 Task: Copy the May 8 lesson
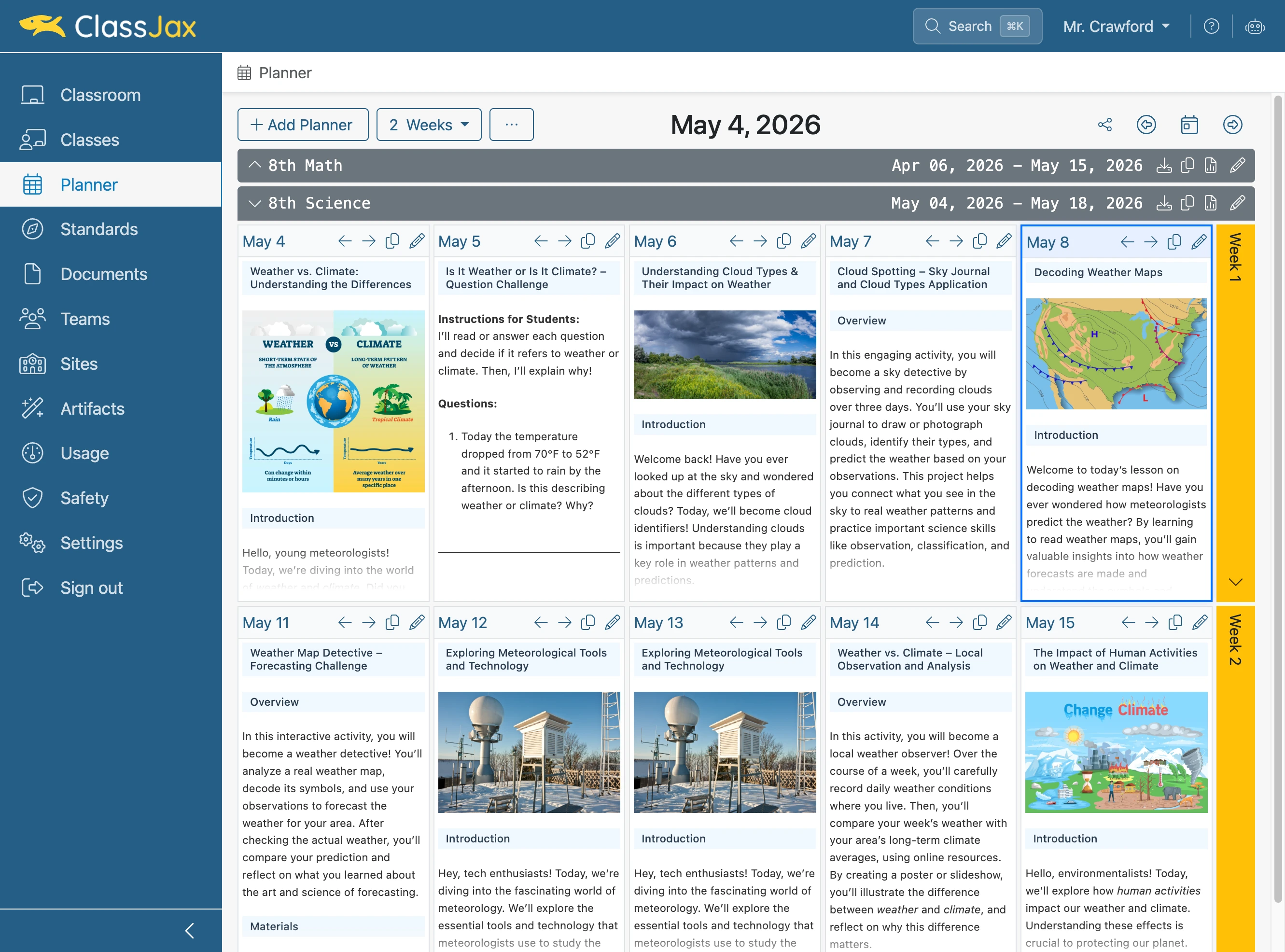point(1174,243)
